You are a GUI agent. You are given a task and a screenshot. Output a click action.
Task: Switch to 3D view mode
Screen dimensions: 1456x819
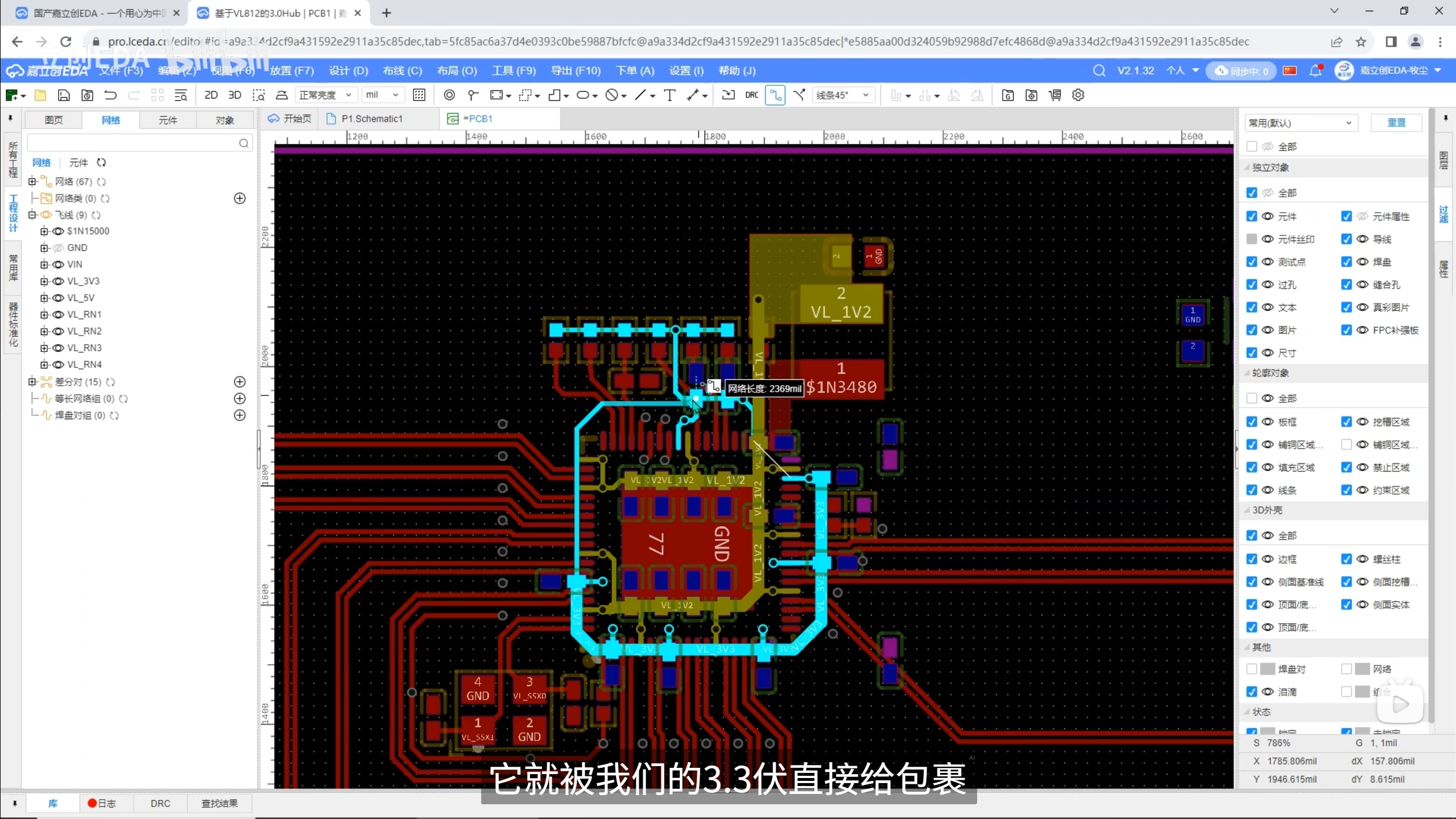(234, 95)
